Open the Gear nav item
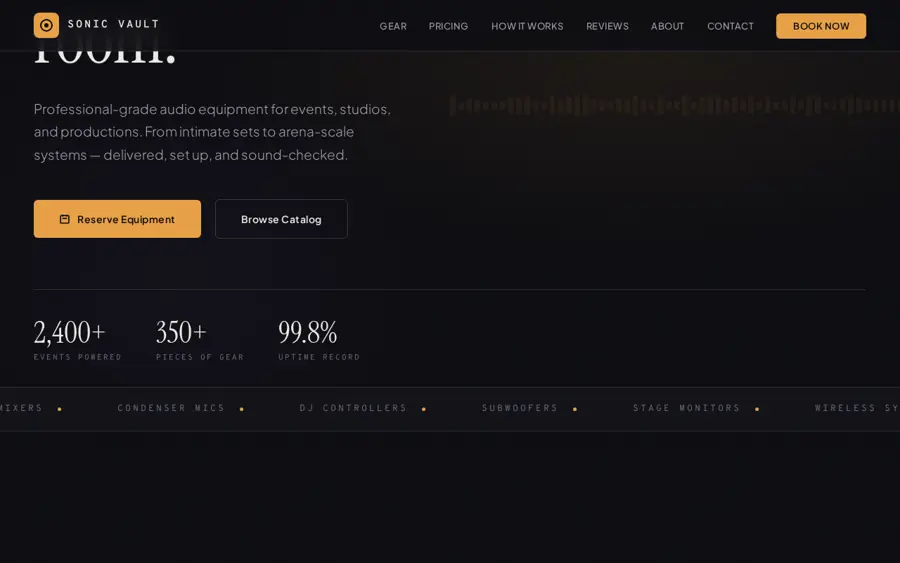Viewport: 900px width, 563px height. [x=393, y=26]
